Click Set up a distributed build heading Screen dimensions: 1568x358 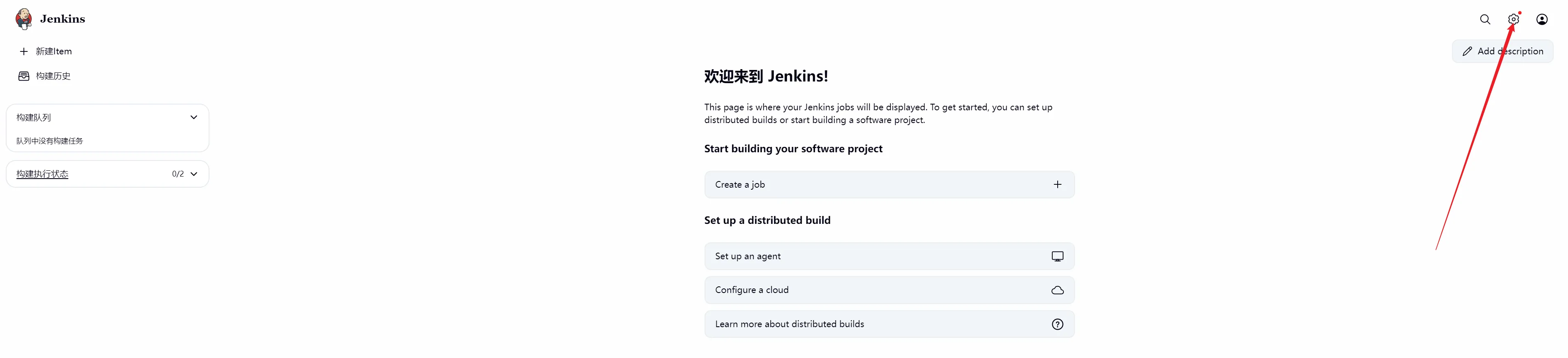click(x=767, y=221)
